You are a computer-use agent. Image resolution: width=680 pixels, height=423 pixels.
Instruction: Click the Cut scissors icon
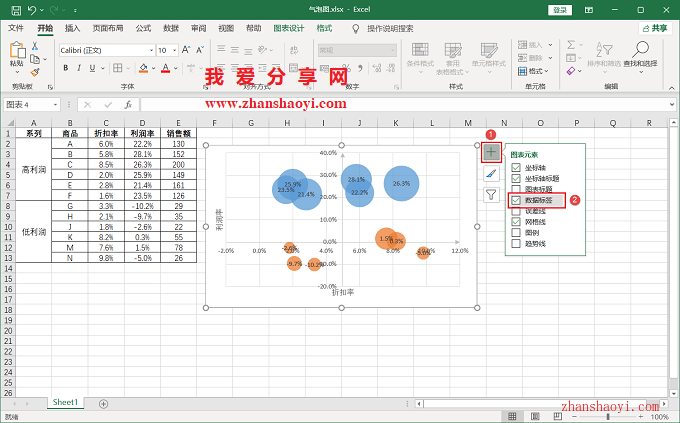35,46
